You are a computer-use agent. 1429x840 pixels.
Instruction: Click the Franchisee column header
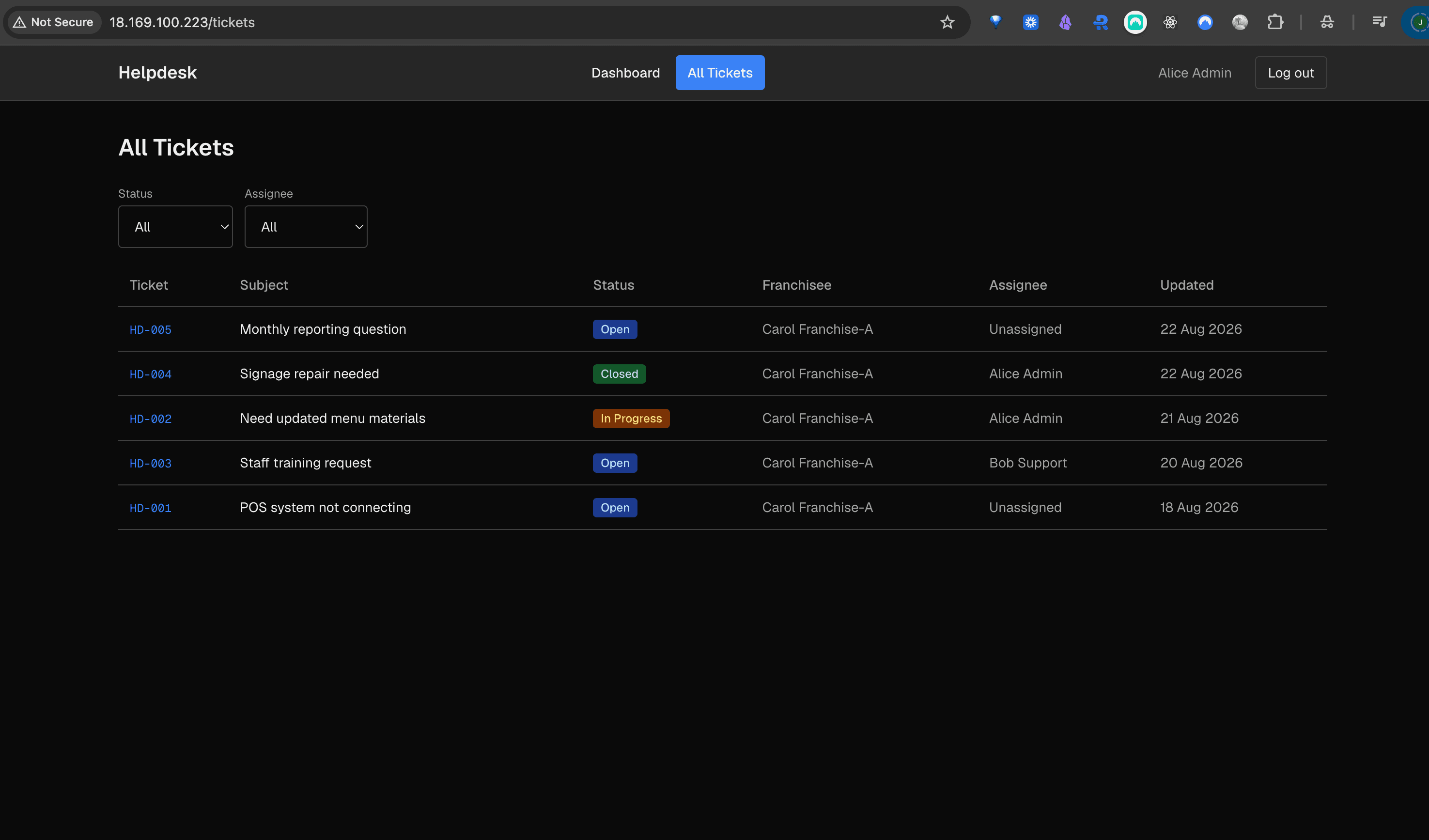point(796,285)
